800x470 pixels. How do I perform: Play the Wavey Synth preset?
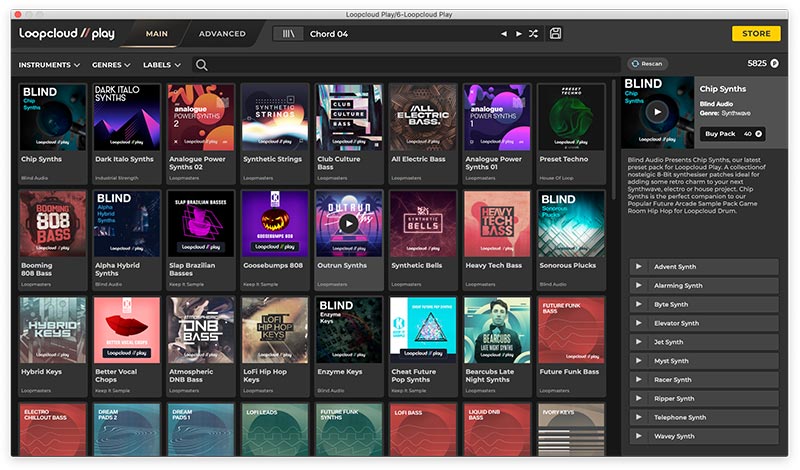pos(638,436)
